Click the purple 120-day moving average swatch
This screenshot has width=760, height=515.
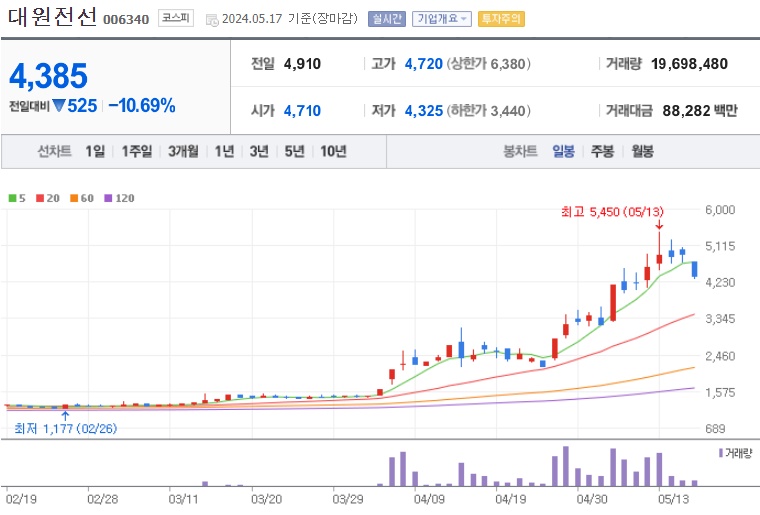click(x=108, y=198)
